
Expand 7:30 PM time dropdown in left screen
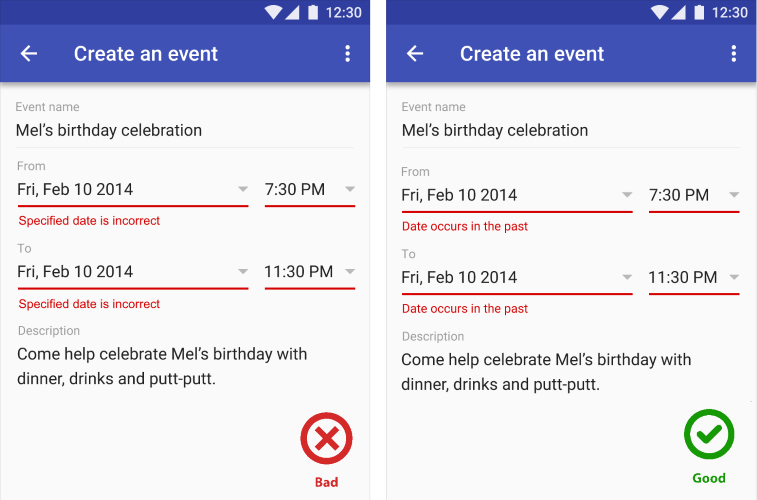click(349, 189)
